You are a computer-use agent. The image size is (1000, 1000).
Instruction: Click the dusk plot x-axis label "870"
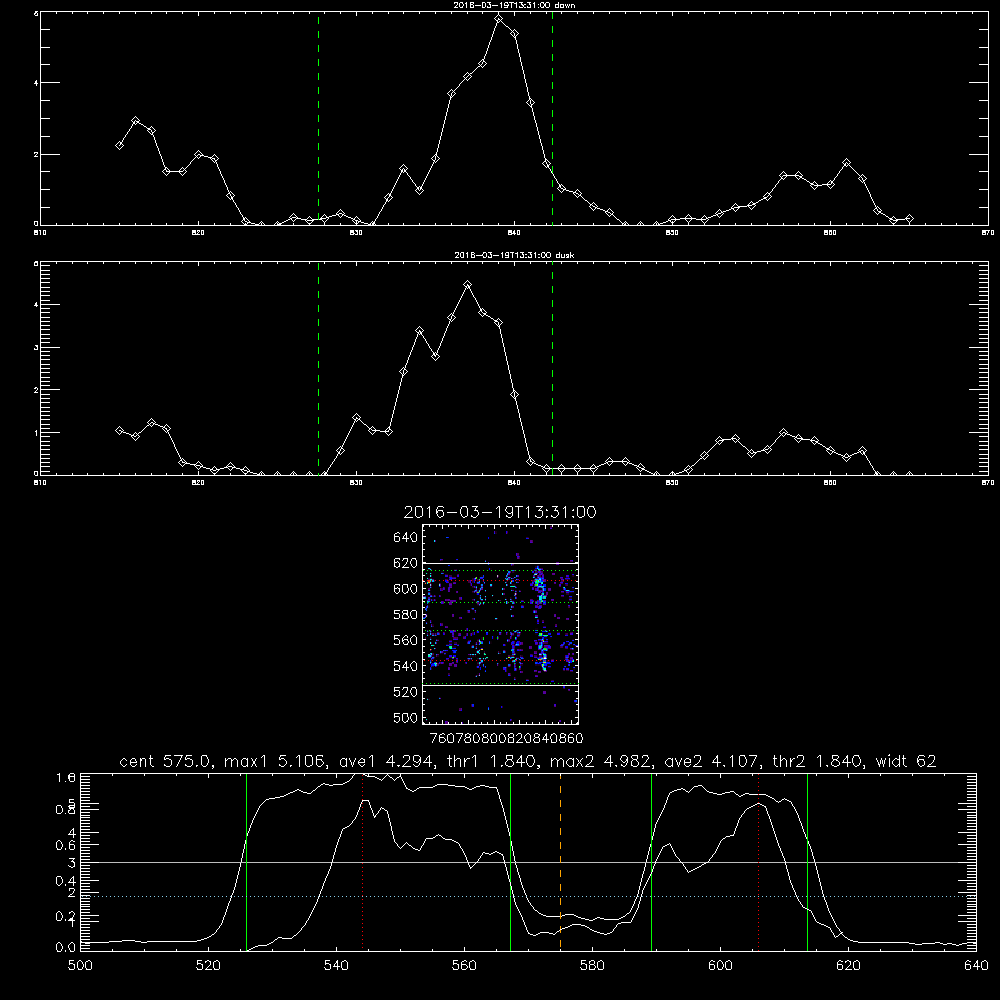pyautogui.click(x=988, y=483)
